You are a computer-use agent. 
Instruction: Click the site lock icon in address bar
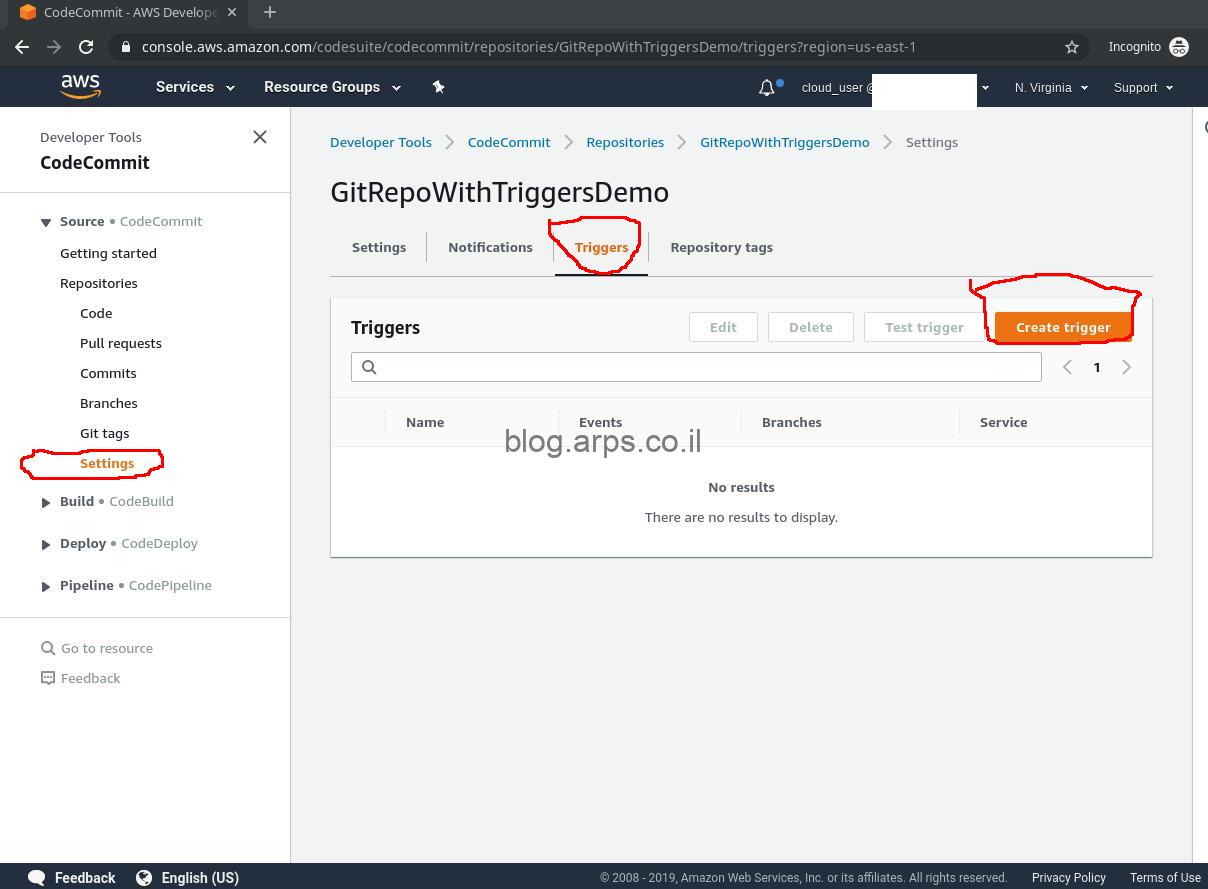(125, 47)
